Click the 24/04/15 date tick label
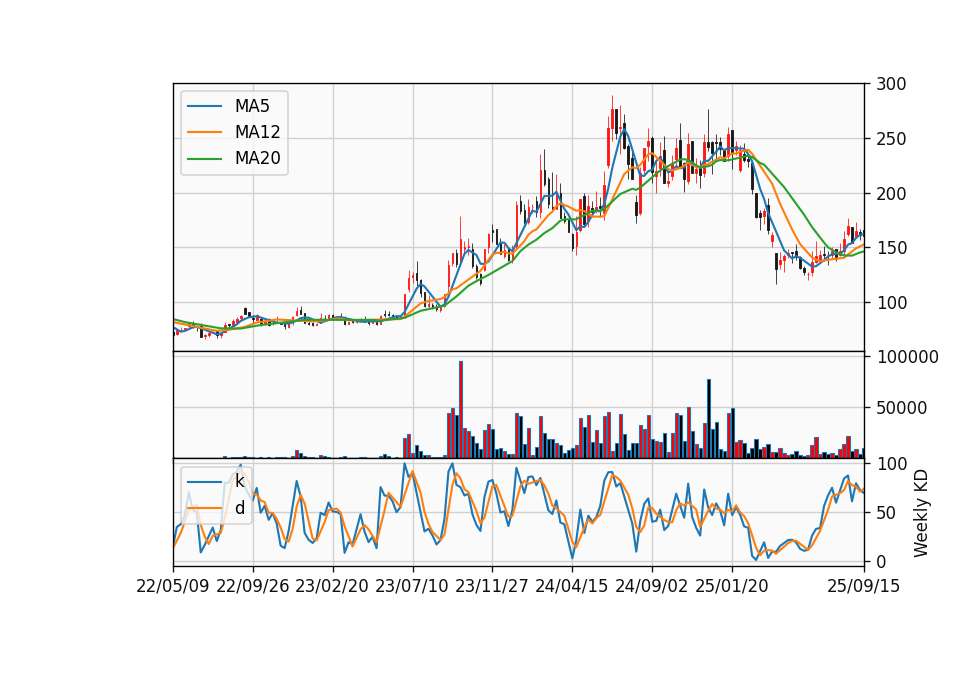Viewport: 960px width, 690px height. (x=572, y=586)
